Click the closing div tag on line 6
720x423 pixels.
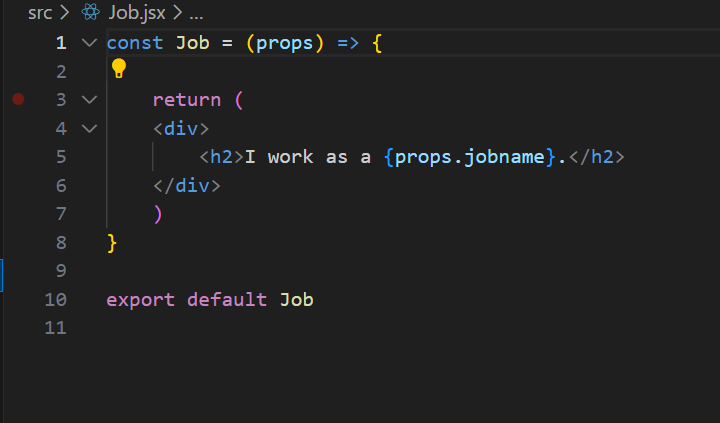point(187,186)
